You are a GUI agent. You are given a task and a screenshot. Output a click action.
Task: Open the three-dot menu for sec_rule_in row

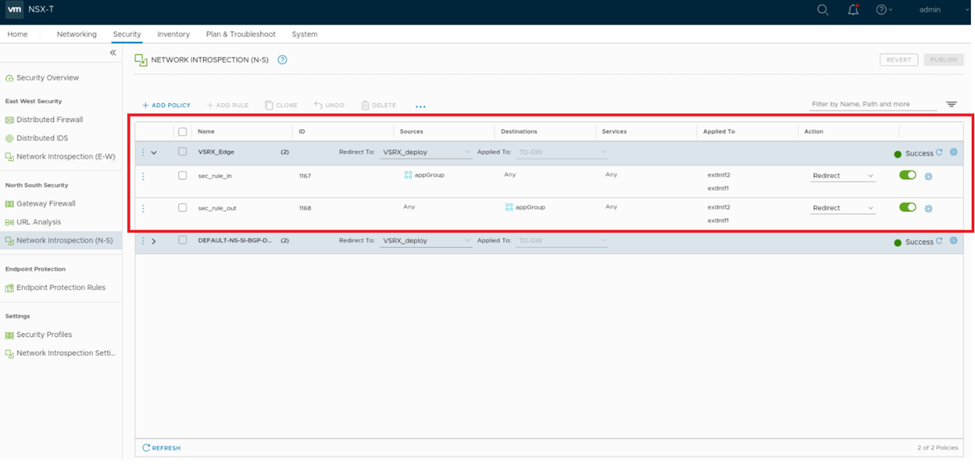pos(143,176)
